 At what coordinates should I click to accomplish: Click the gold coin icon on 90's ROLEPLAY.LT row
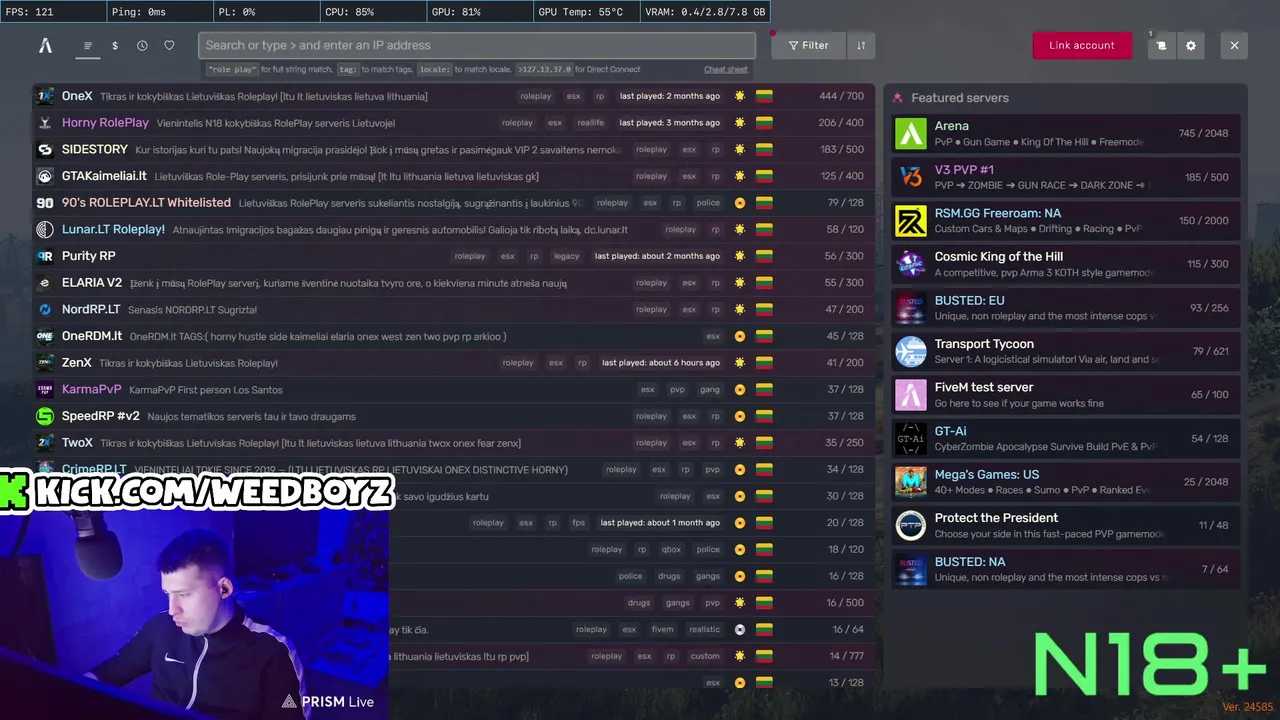(x=740, y=203)
